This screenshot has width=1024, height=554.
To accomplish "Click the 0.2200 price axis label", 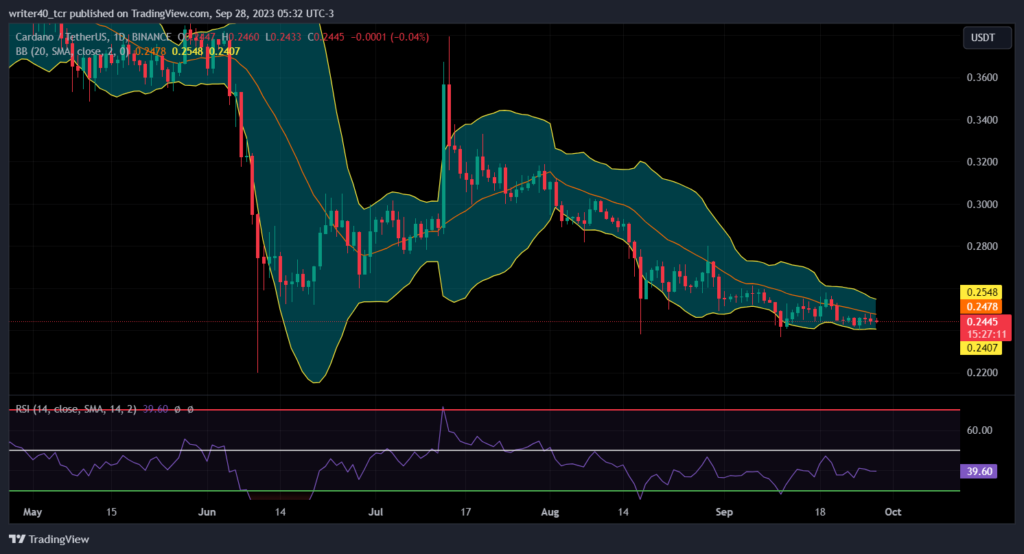I will 982,373.
